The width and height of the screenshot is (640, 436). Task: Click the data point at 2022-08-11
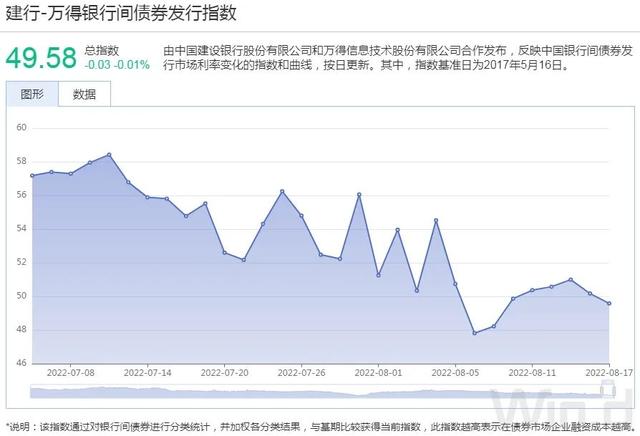coord(532,290)
